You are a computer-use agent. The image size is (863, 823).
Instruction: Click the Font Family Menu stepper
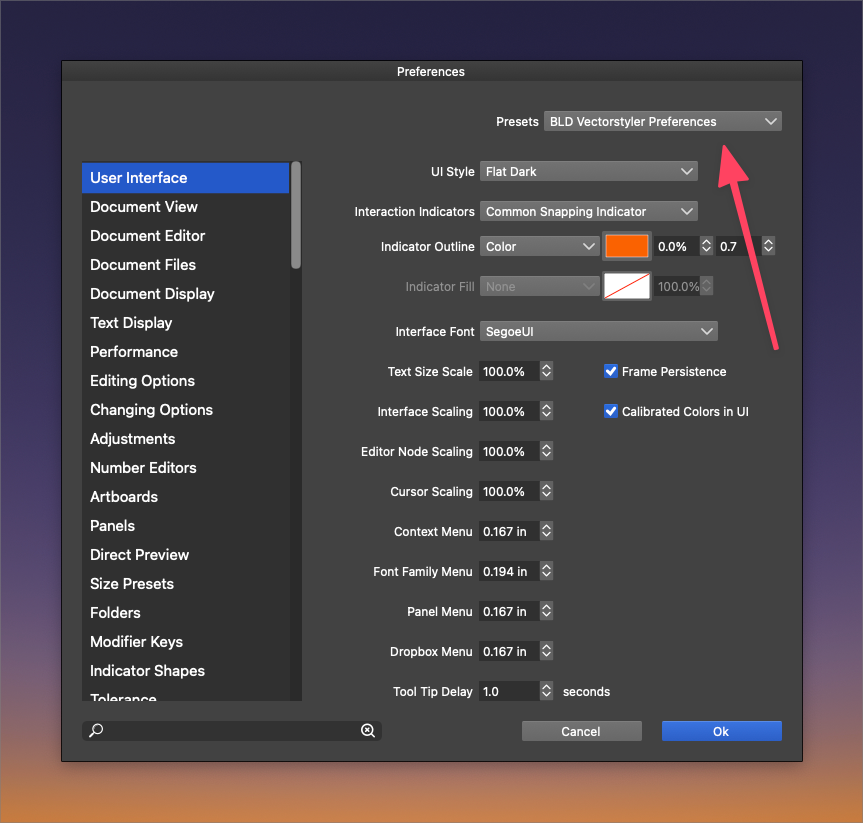pos(546,571)
